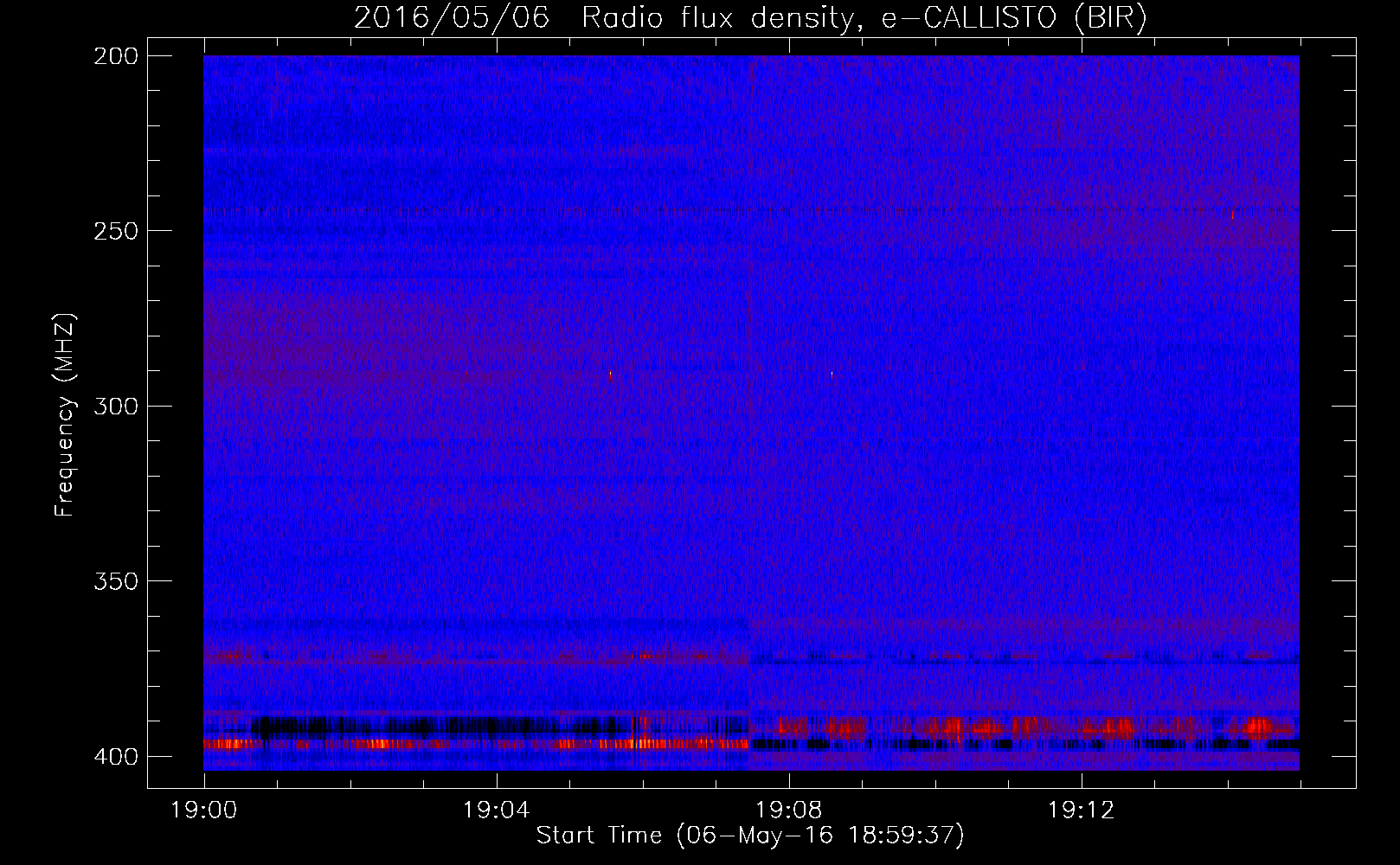Click the 19:12 time tick label
The height and width of the screenshot is (865, 1400).
[x=1082, y=811]
